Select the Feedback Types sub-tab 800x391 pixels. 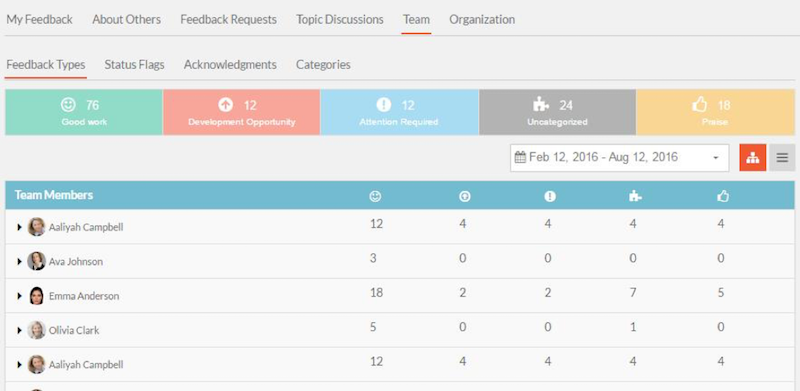(x=46, y=65)
